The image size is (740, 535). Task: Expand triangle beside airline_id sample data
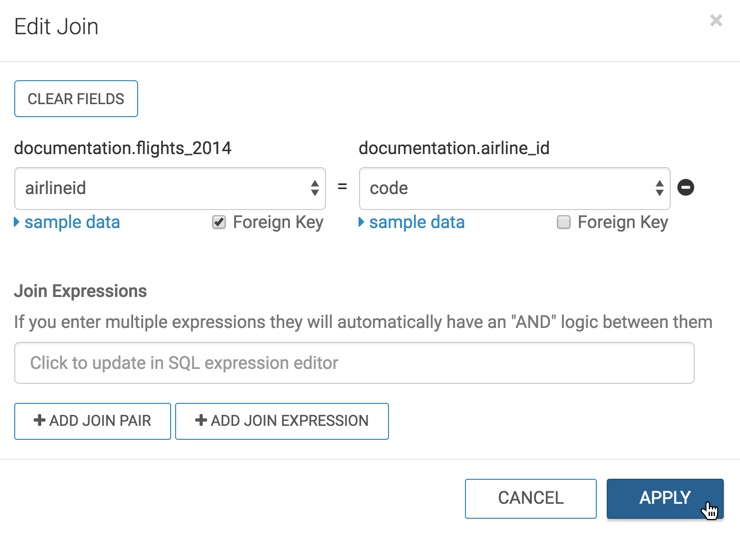click(x=362, y=222)
